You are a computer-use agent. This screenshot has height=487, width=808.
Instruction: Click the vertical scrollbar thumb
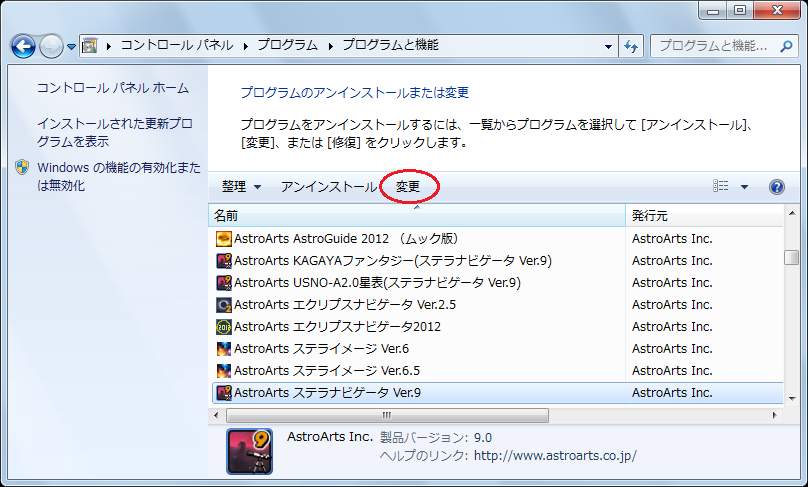792,257
